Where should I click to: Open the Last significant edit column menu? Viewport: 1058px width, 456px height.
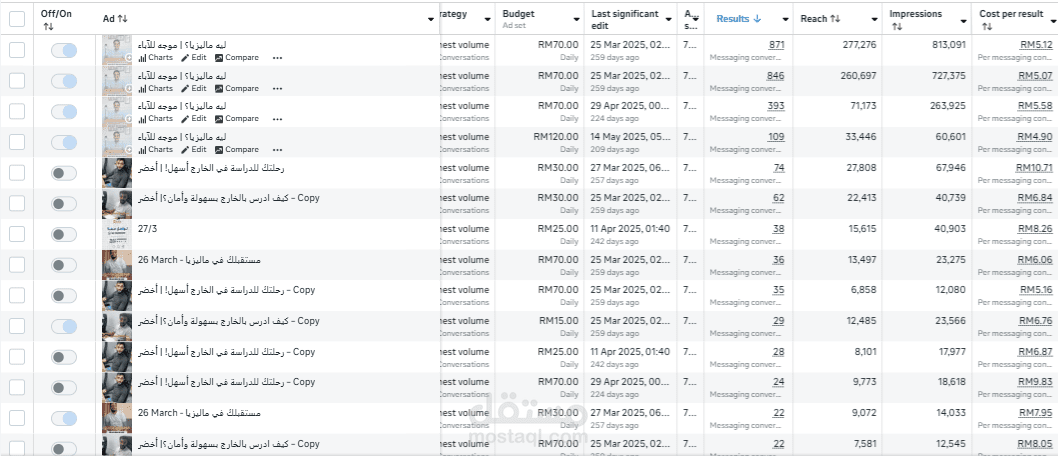click(x=669, y=19)
